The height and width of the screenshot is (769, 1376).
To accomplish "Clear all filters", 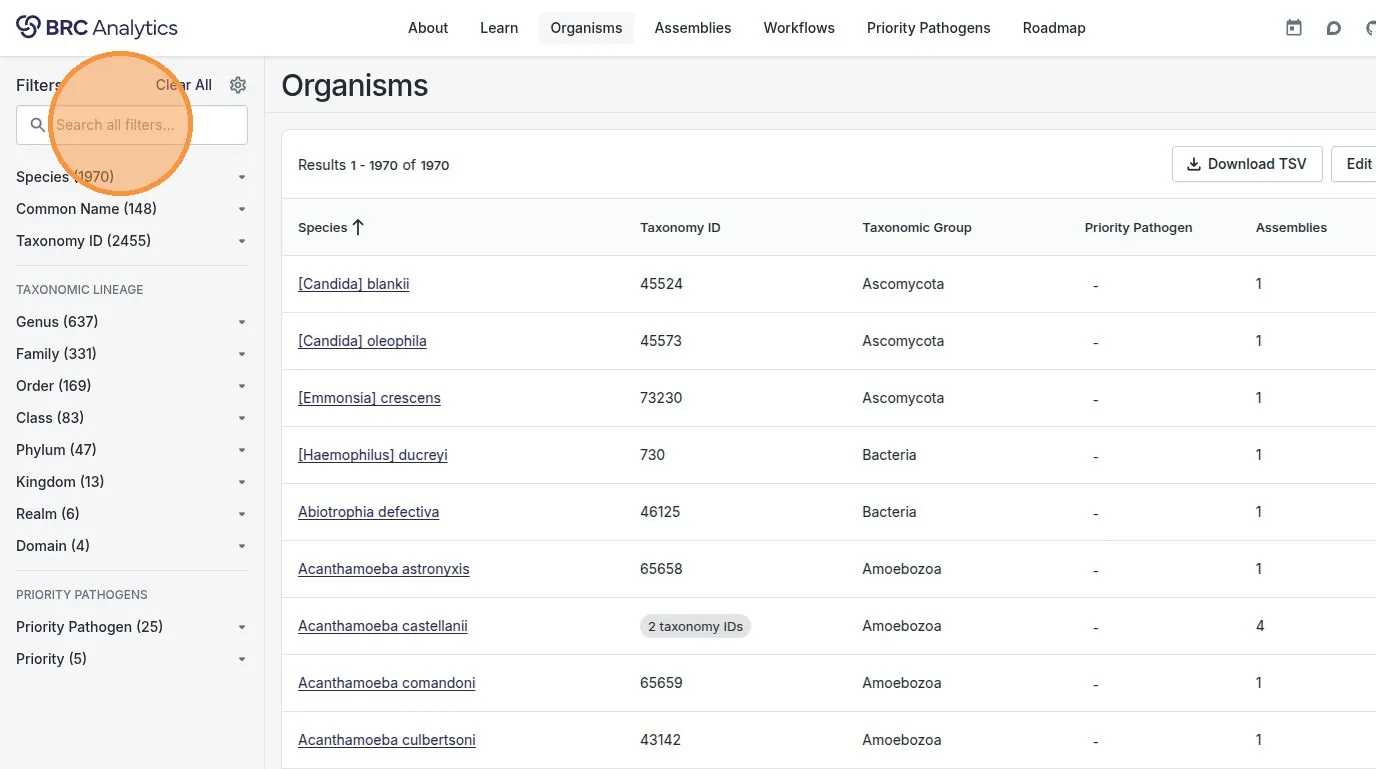I will pos(184,85).
